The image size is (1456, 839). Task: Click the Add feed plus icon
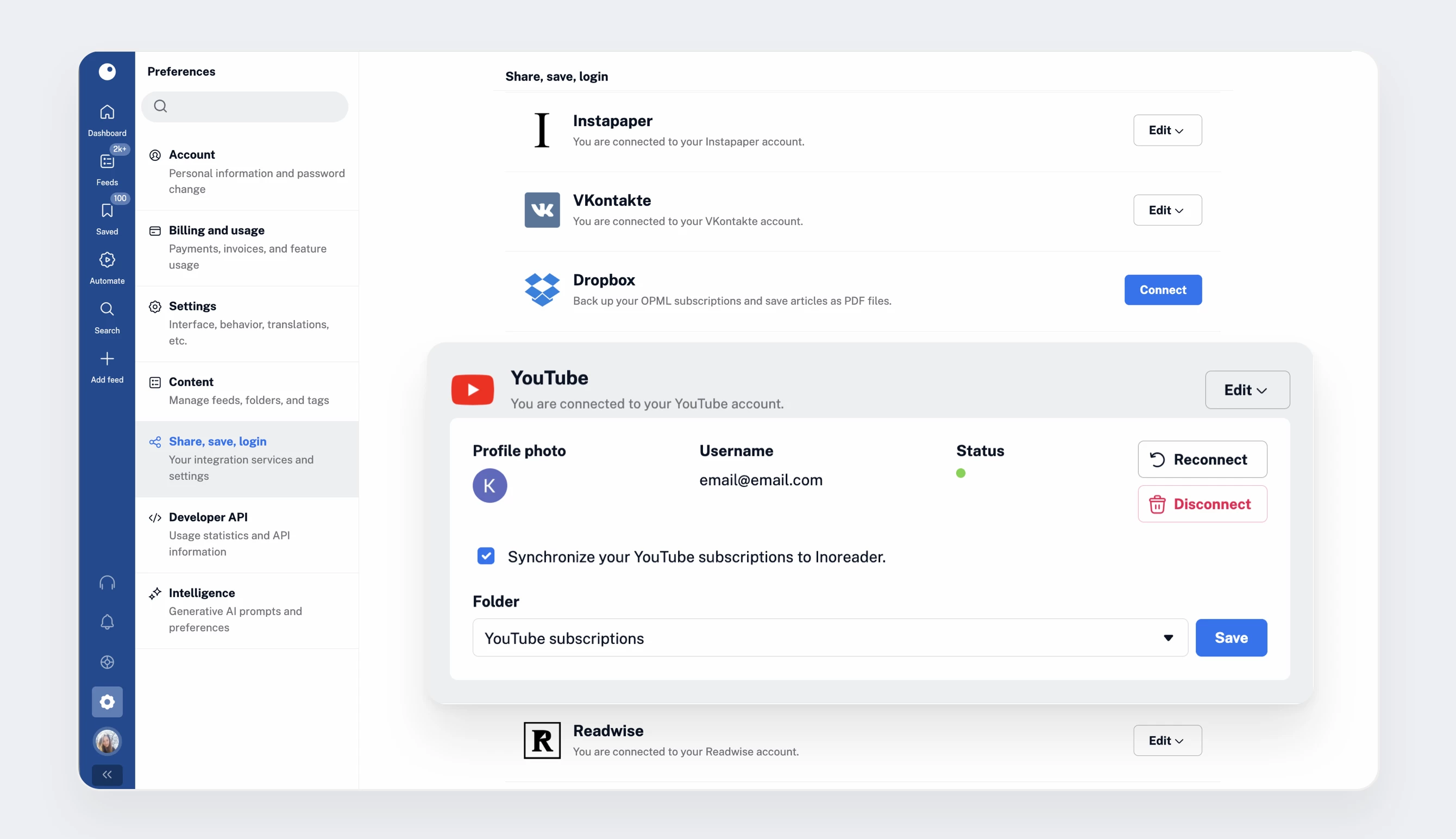[x=107, y=360]
